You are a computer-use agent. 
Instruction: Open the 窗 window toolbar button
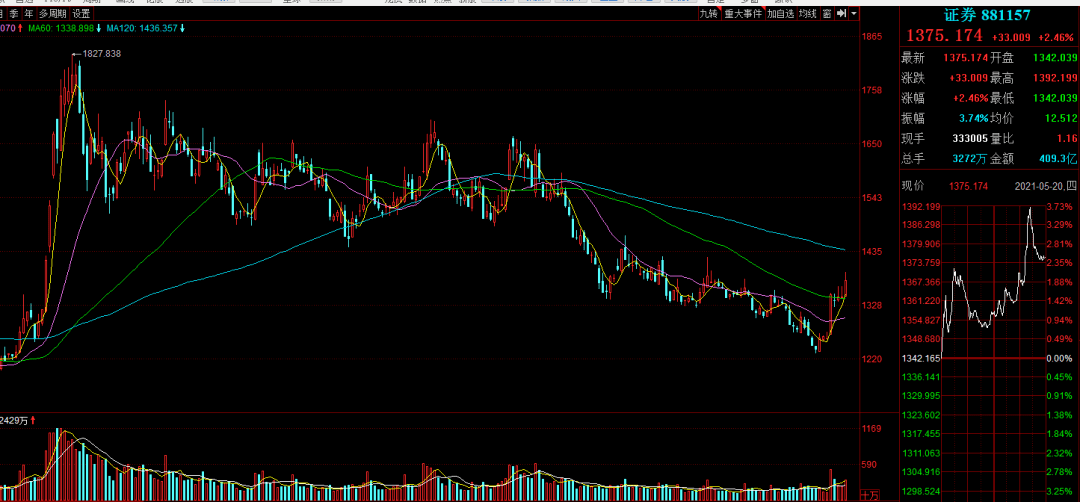pyautogui.click(x=826, y=14)
